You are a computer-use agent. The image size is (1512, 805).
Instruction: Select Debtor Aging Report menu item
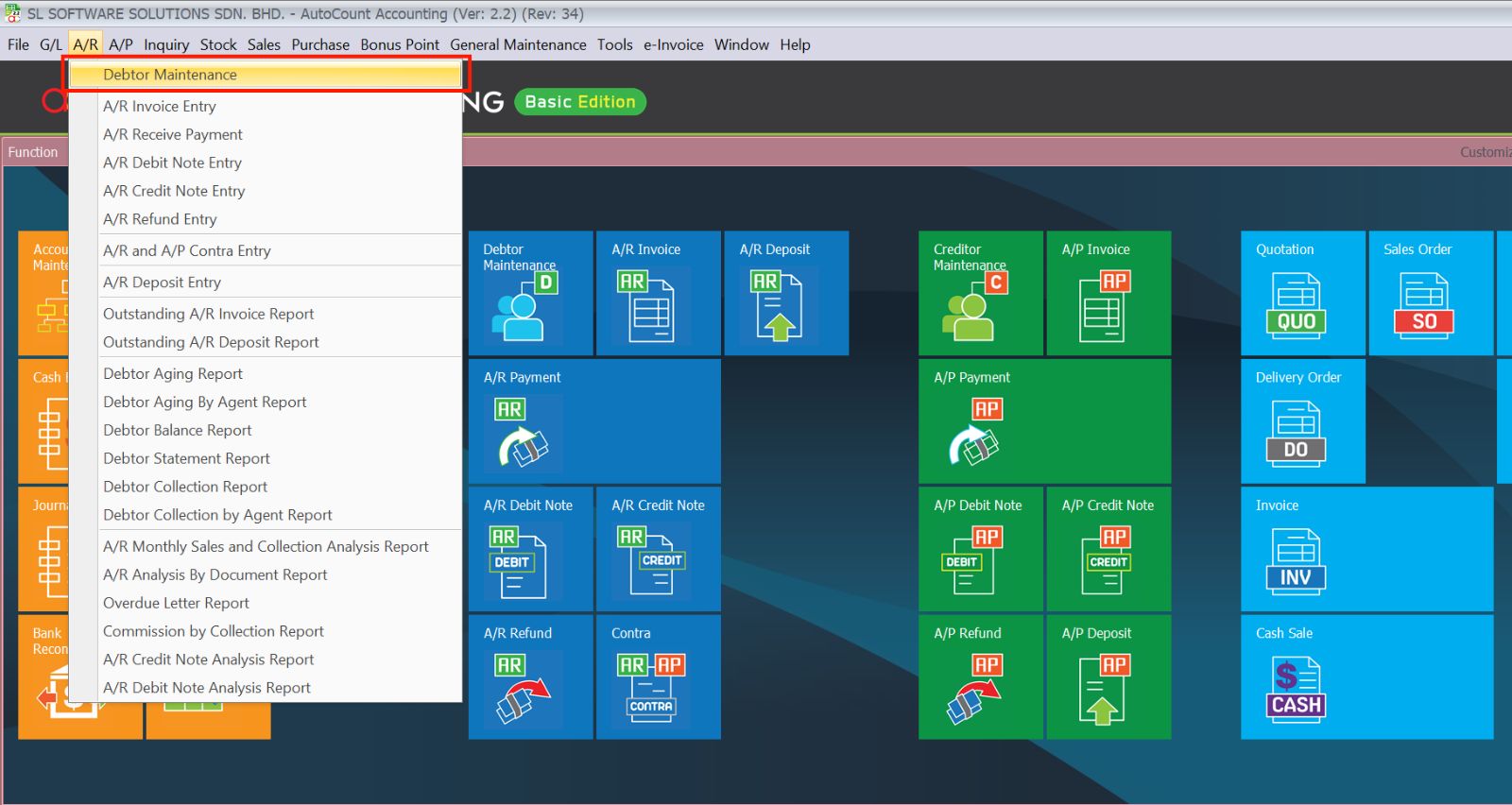click(x=173, y=373)
